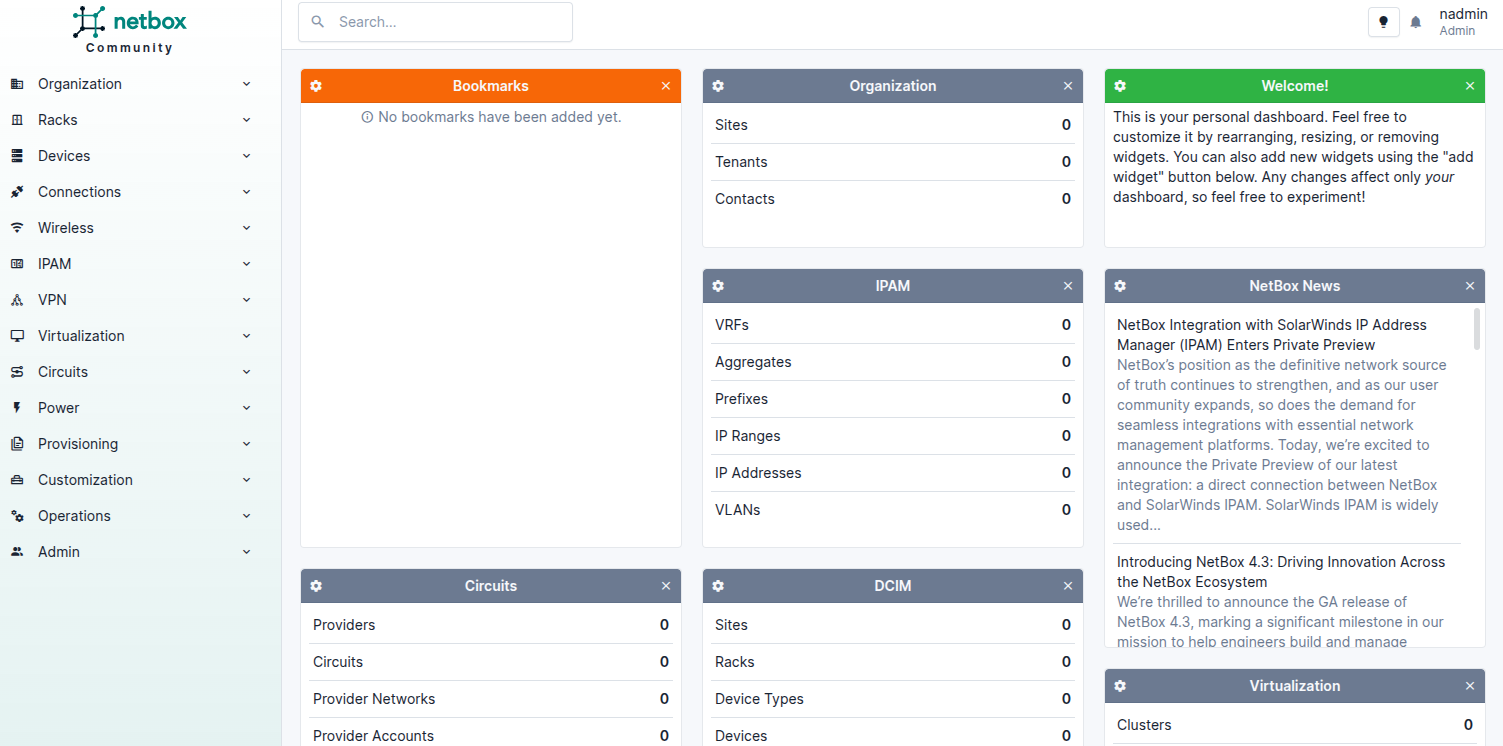
Task: Click the notifications bell icon
Action: 1416,22
